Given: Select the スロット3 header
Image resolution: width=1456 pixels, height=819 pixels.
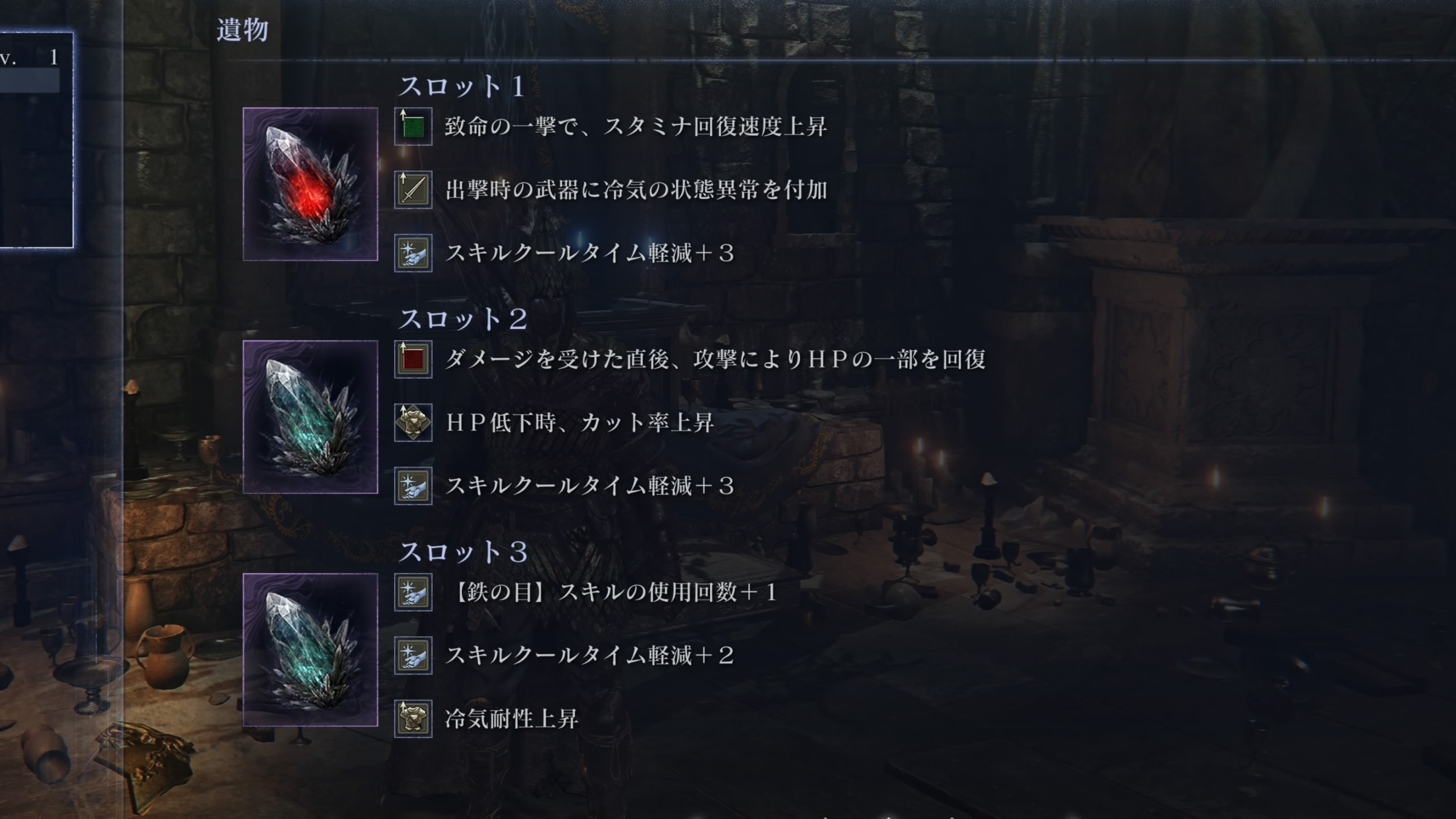Looking at the screenshot, I should click(463, 552).
